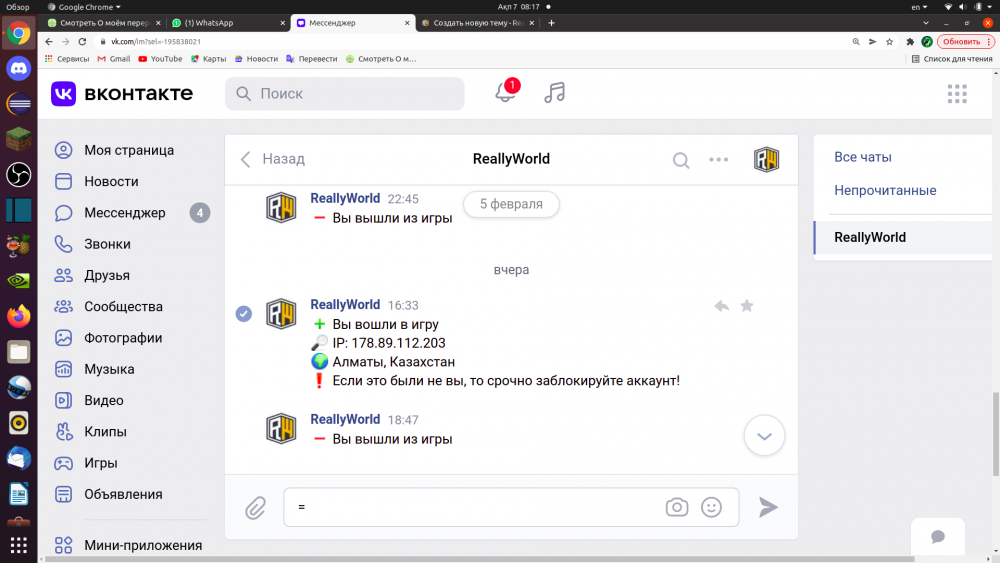Click the camera photo icon in message box
Screen dimensions: 1000x563
[677, 507]
